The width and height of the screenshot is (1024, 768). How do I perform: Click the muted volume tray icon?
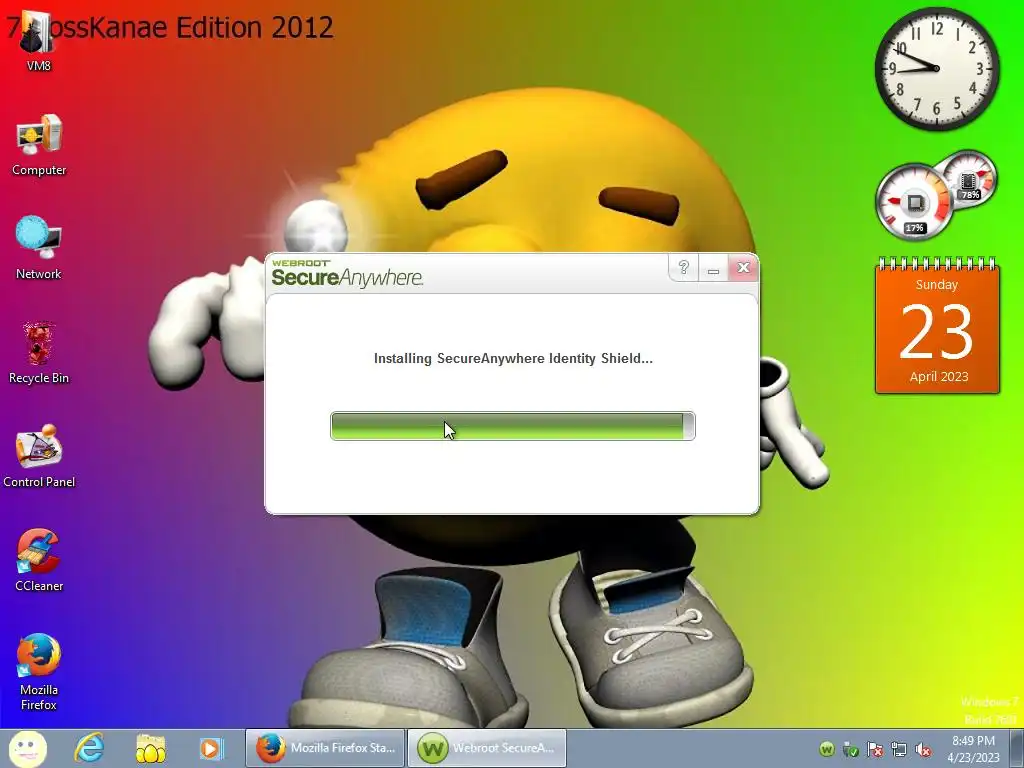[923, 749]
